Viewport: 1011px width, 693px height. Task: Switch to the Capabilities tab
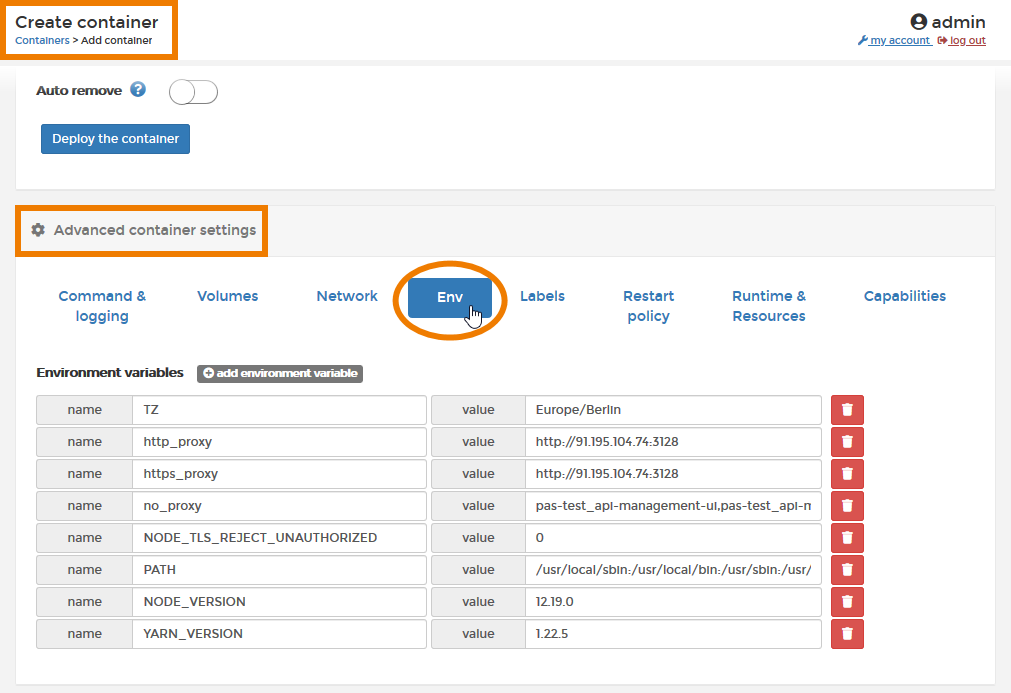click(x=905, y=296)
